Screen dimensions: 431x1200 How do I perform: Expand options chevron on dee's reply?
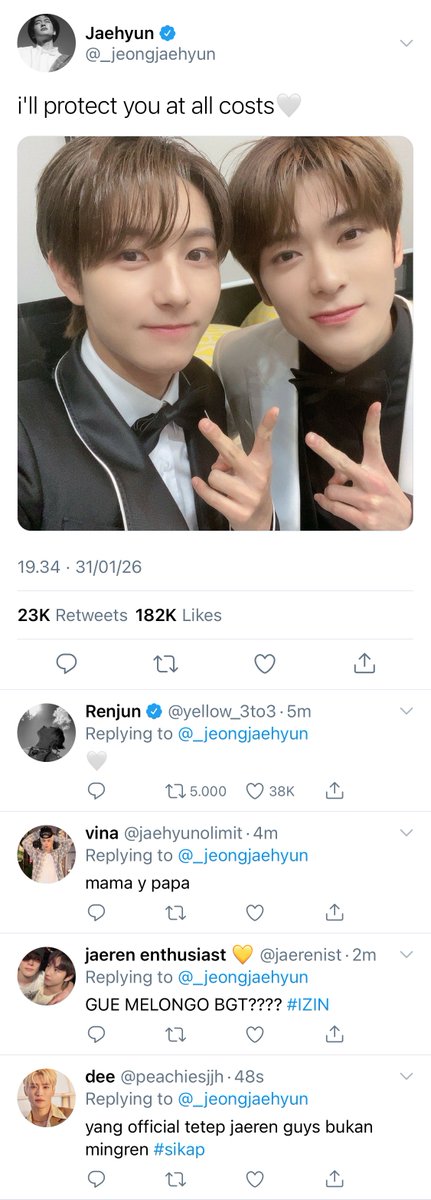pyautogui.click(x=406, y=1076)
